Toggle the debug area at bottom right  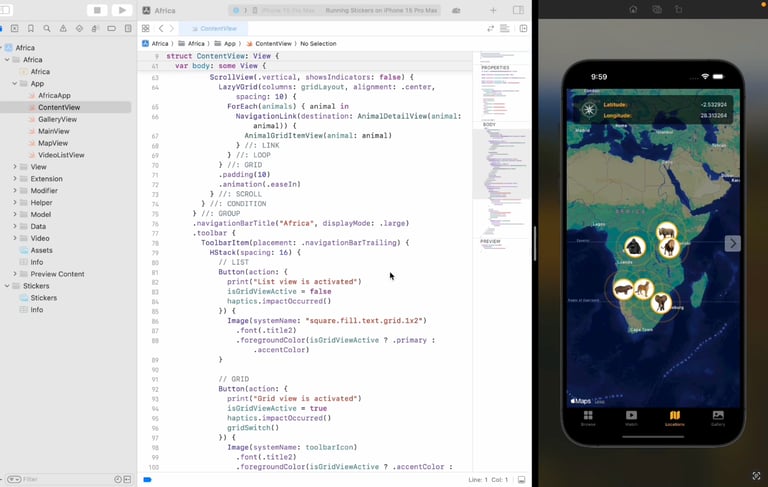pyautogui.click(x=522, y=480)
